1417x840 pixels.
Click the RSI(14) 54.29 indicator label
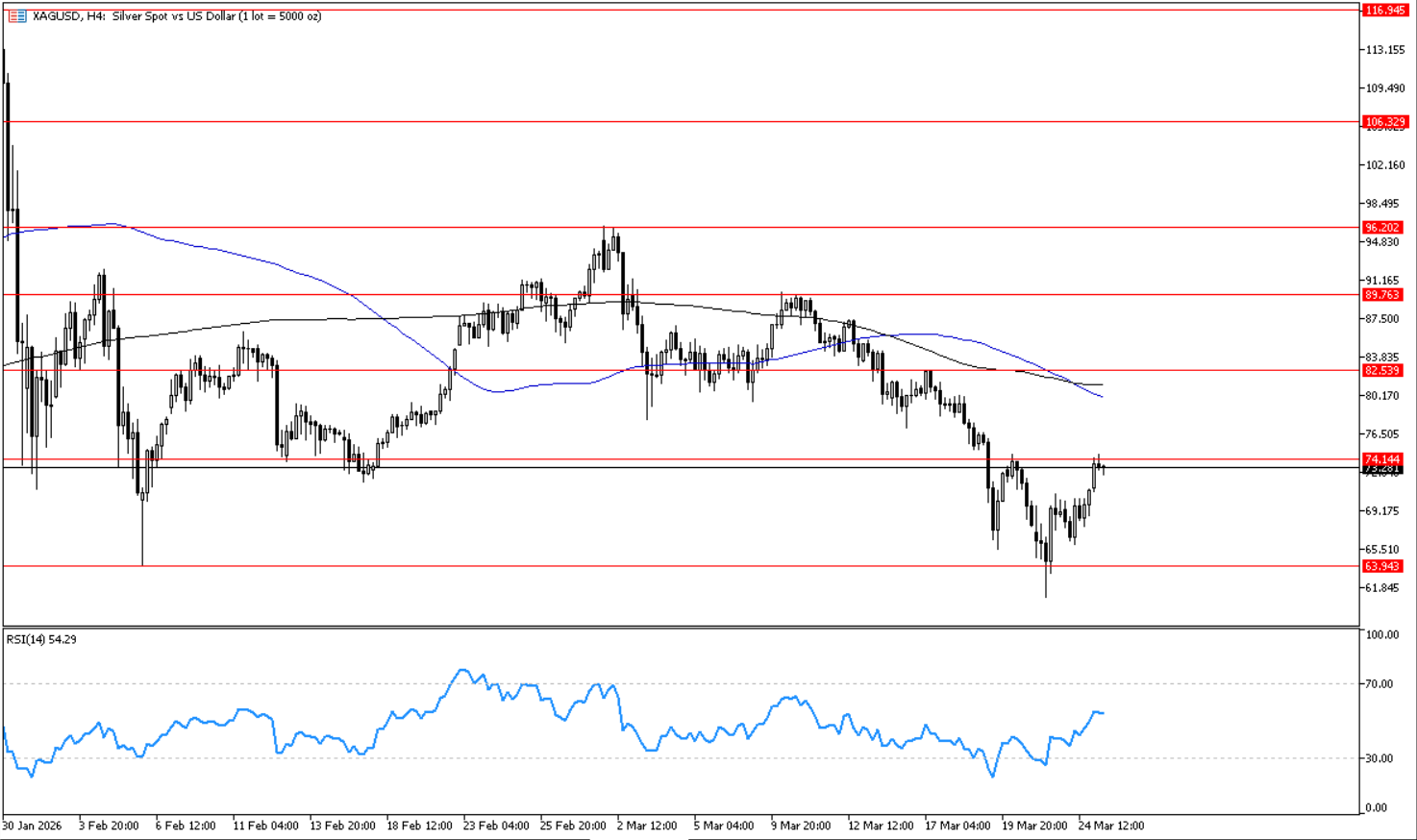(x=41, y=639)
